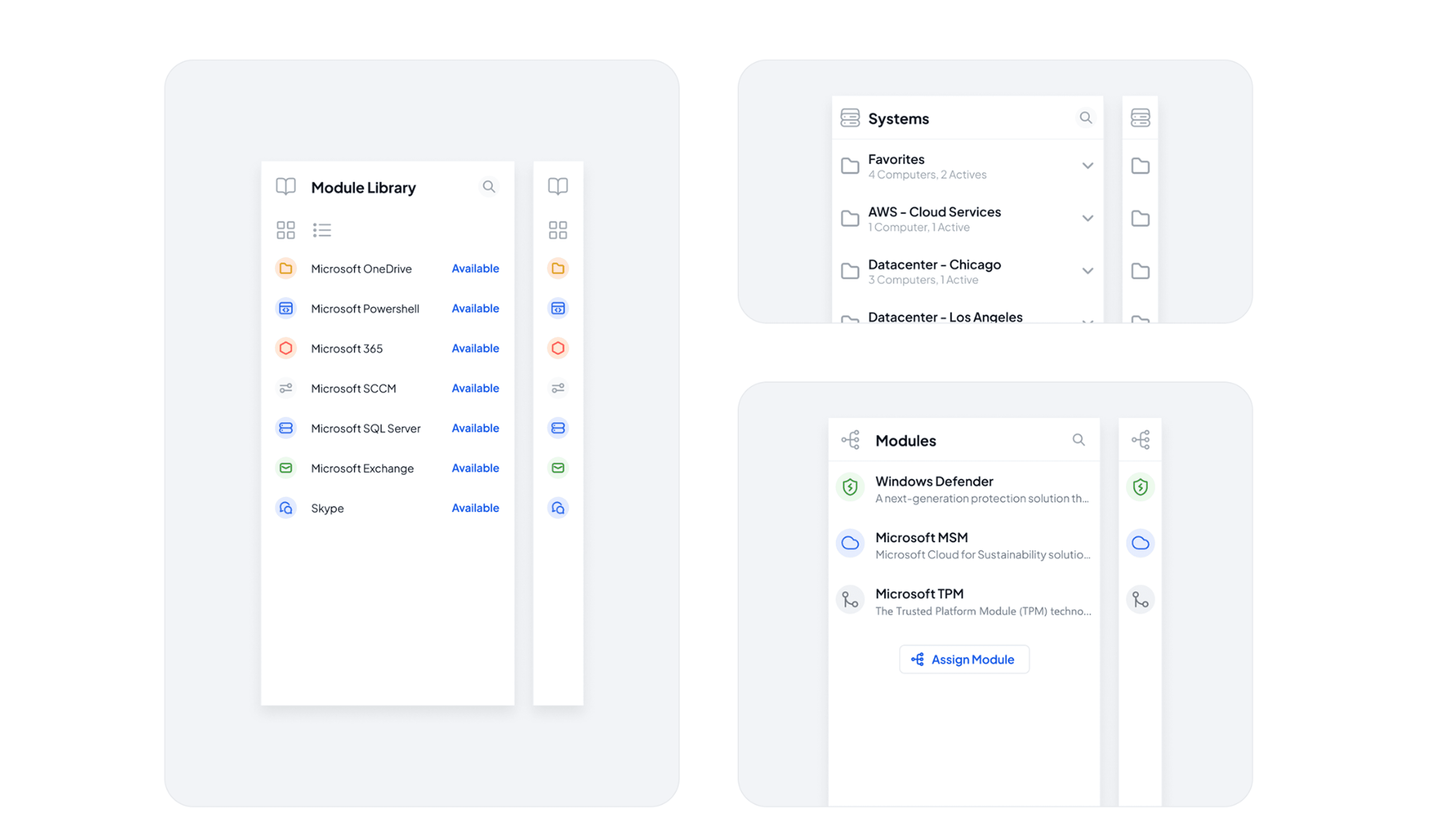The image size is (1456, 819).
Task: Select the Microsoft SQL Server module name
Action: coord(366,428)
